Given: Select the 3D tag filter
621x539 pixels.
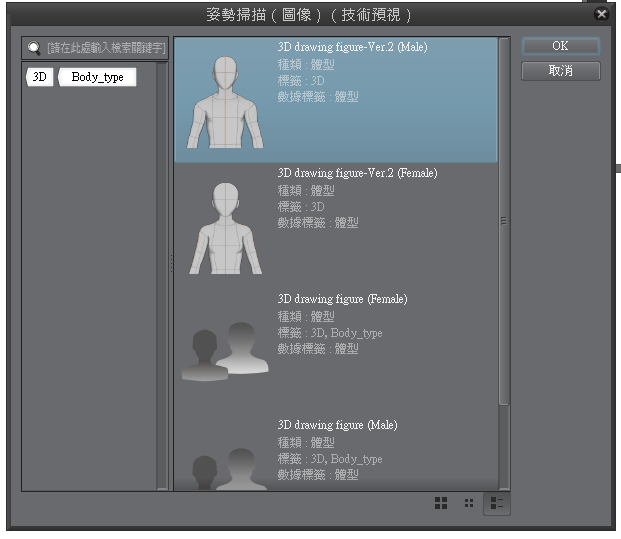Looking at the screenshot, I should 40,76.
